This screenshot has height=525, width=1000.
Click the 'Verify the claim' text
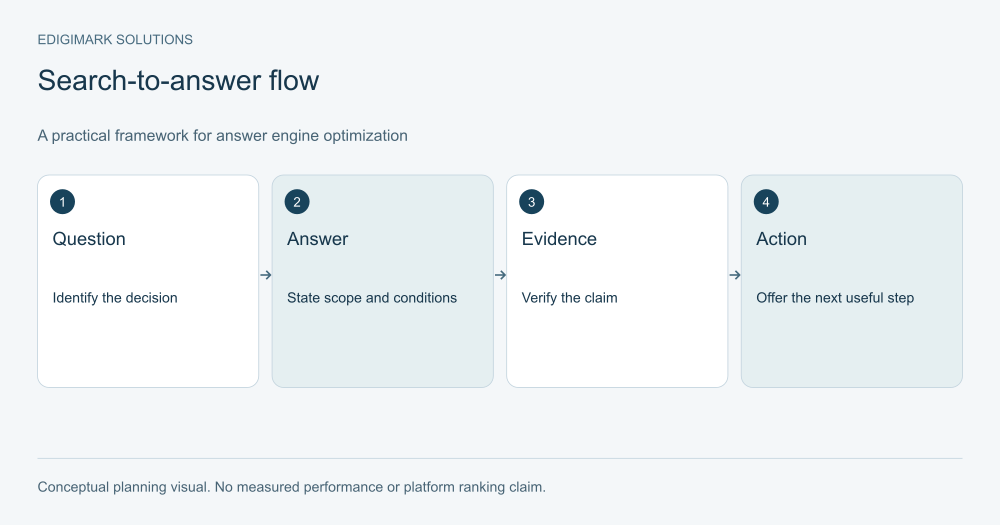tap(570, 298)
